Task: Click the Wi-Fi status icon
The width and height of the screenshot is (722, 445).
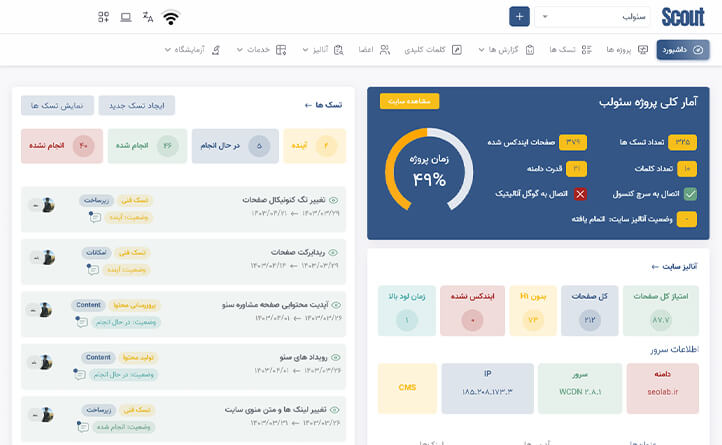Action: (171, 17)
